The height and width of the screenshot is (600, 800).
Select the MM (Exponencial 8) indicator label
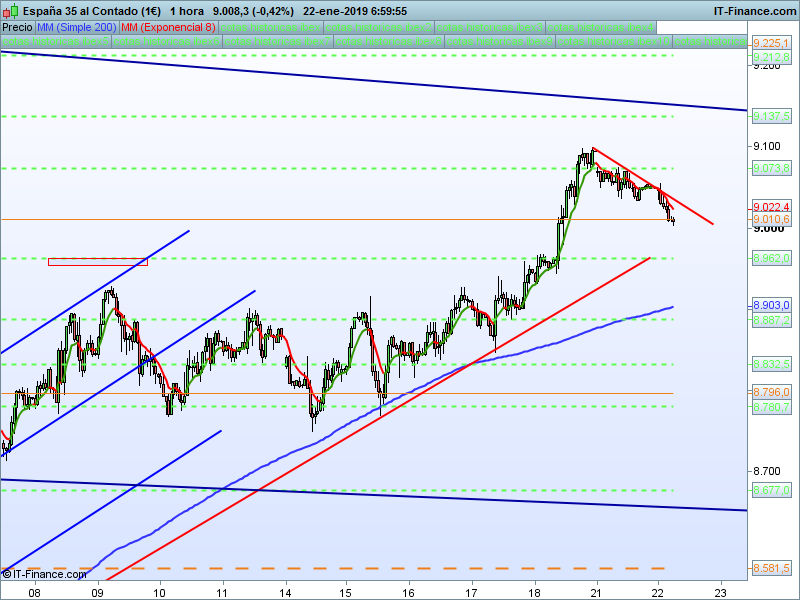pyautogui.click(x=168, y=27)
